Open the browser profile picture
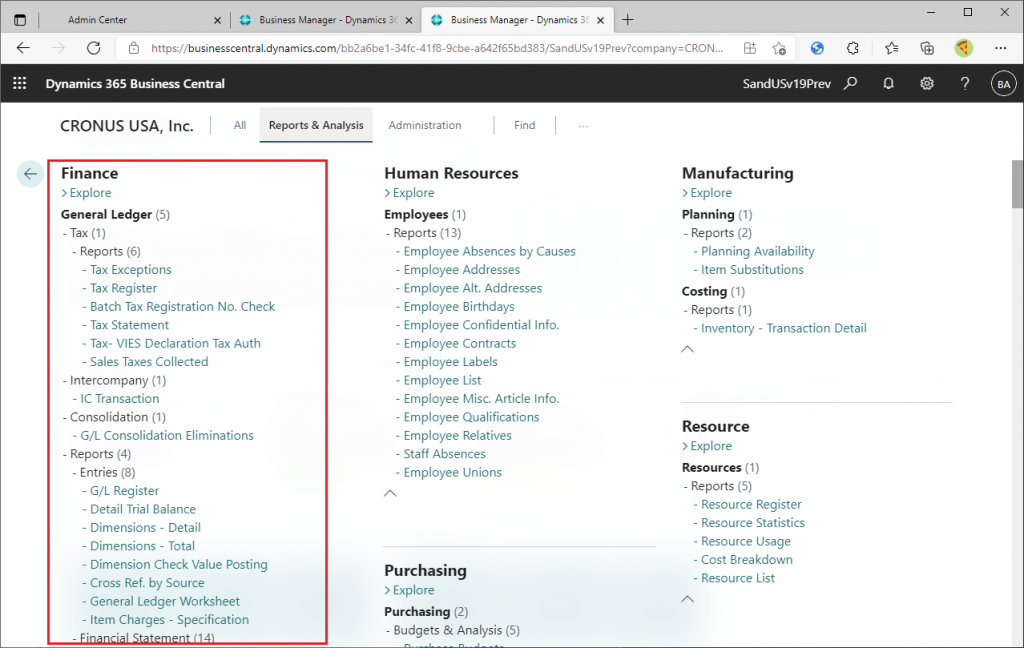 (963, 48)
